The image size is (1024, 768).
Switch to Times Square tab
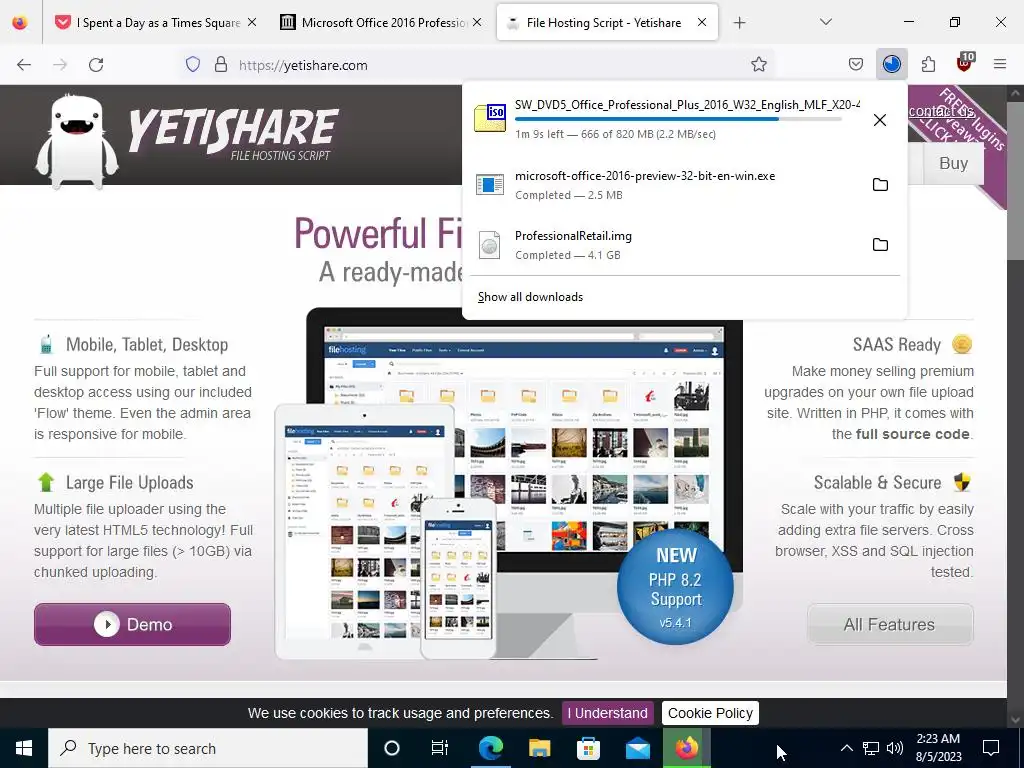click(155, 23)
